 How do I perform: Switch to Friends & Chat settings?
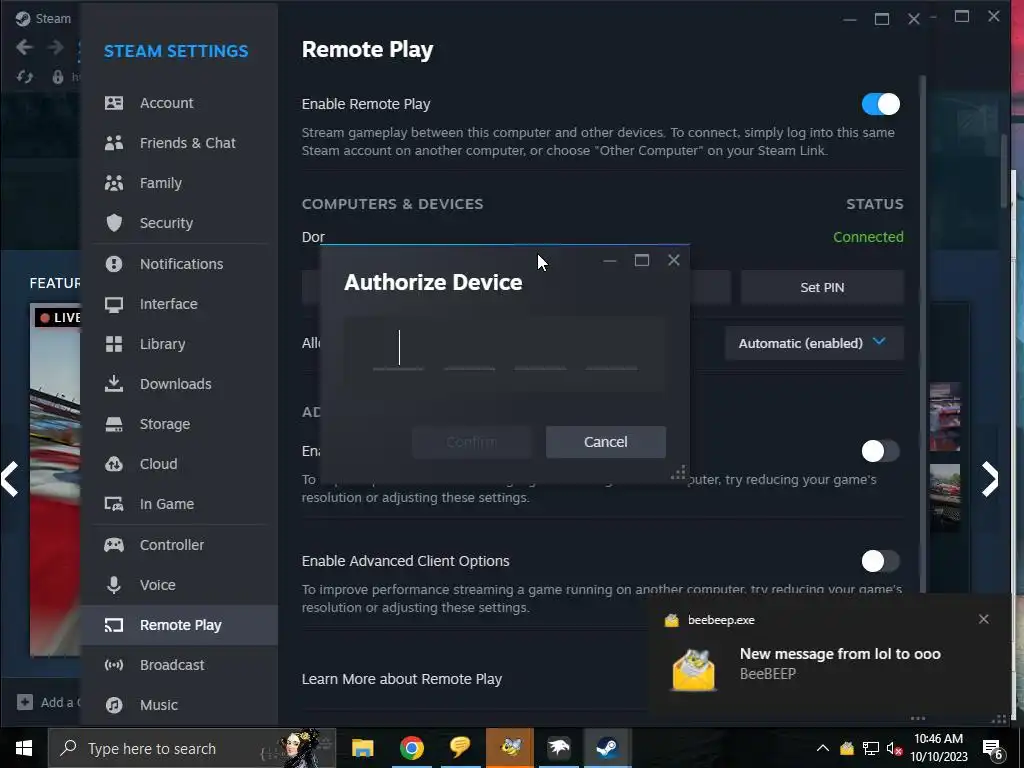[180, 143]
